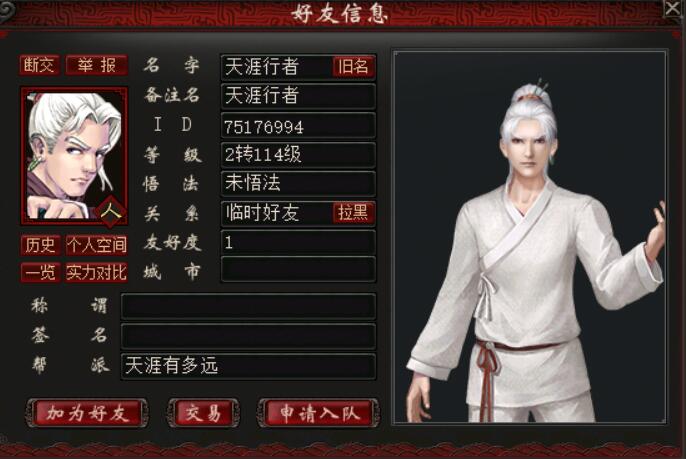View old names via 旧名 button
Viewport: 686px width, 459px height.
click(x=354, y=67)
